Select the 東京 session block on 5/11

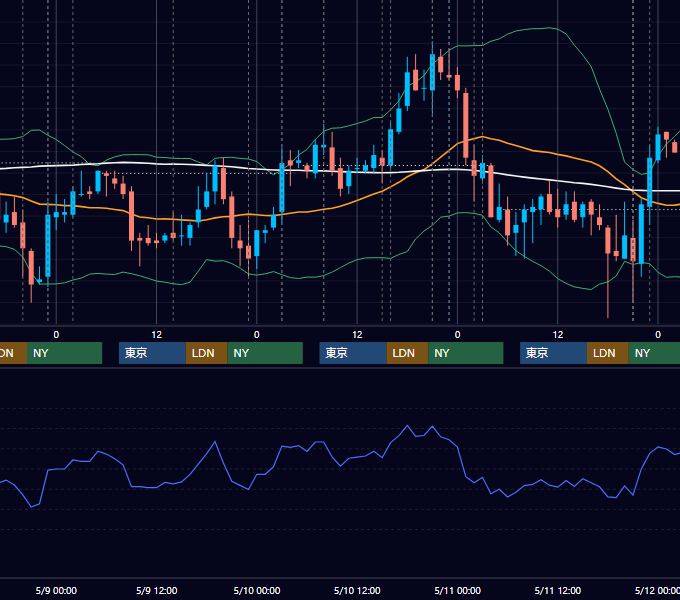point(553,353)
